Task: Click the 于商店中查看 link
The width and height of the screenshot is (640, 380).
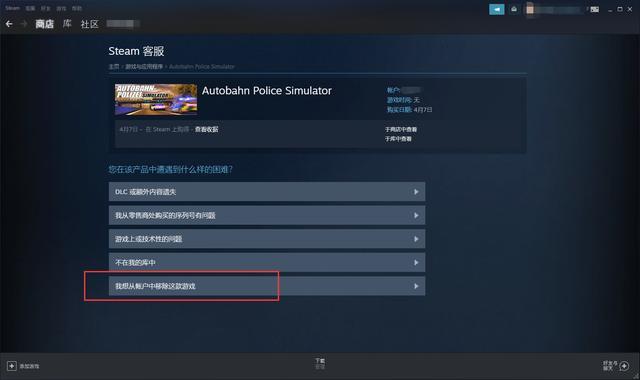Action: (x=401, y=129)
